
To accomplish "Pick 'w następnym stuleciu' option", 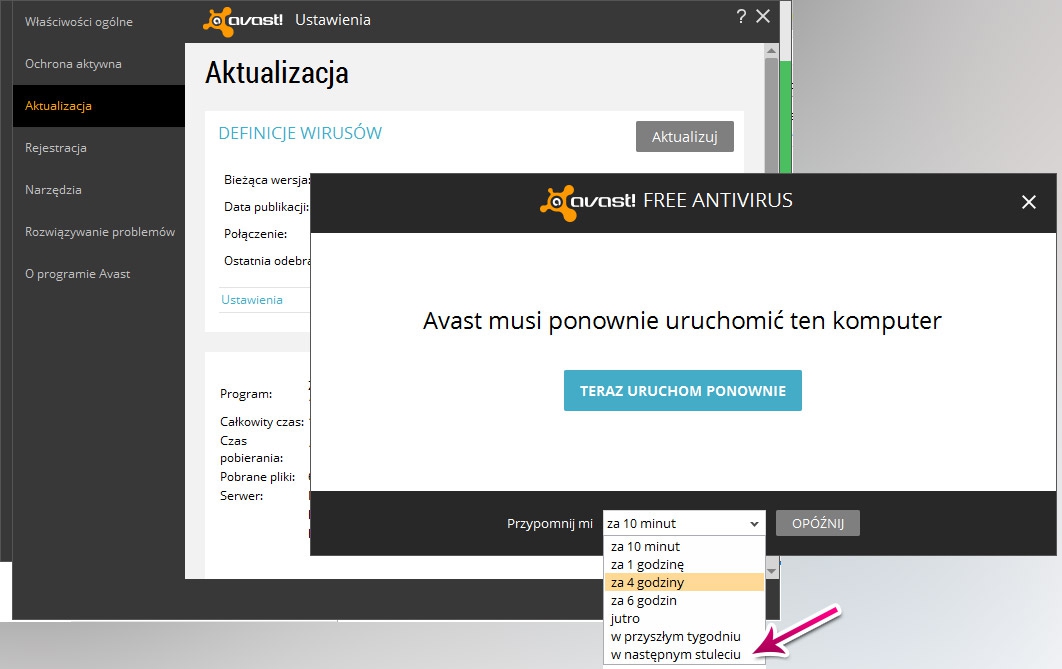I will [x=675, y=655].
